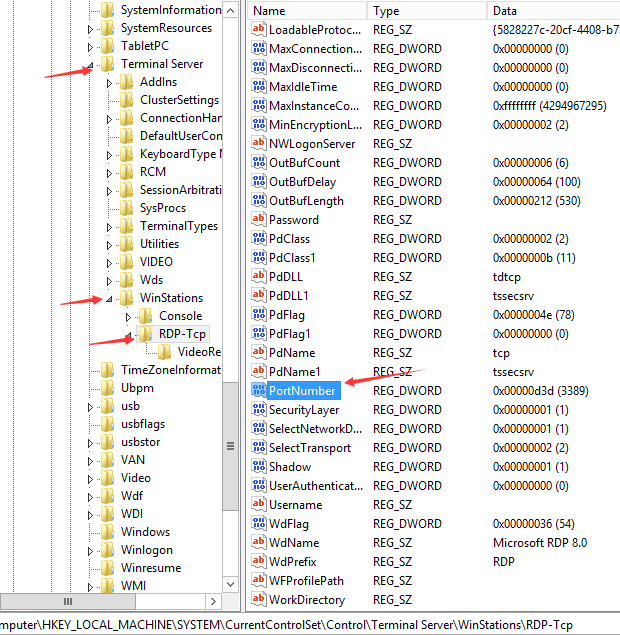Select the Winlogon key in tree
Image resolution: width=620 pixels, height=635 pixels.
point(146,550)
